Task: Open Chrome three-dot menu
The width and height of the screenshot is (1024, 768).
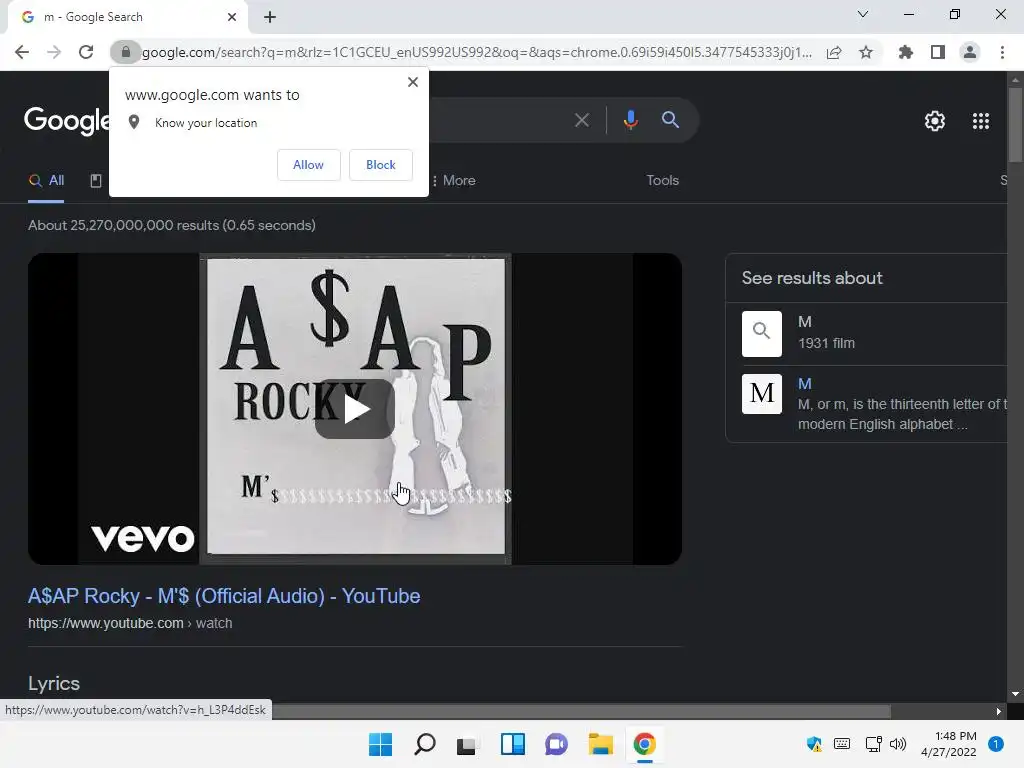Action: (x=1002, y=52)
